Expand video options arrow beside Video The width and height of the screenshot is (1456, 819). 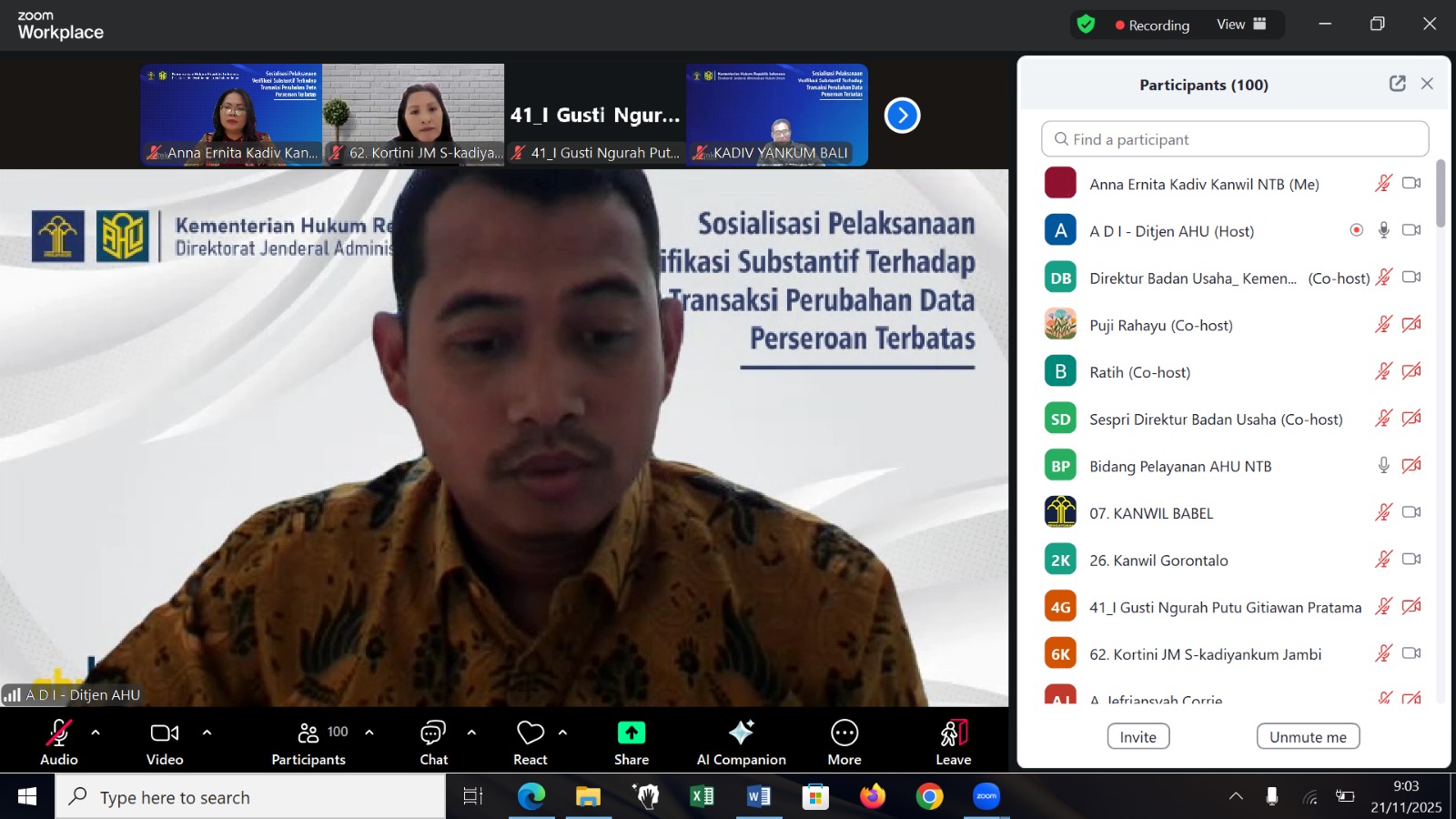[207, 733]
